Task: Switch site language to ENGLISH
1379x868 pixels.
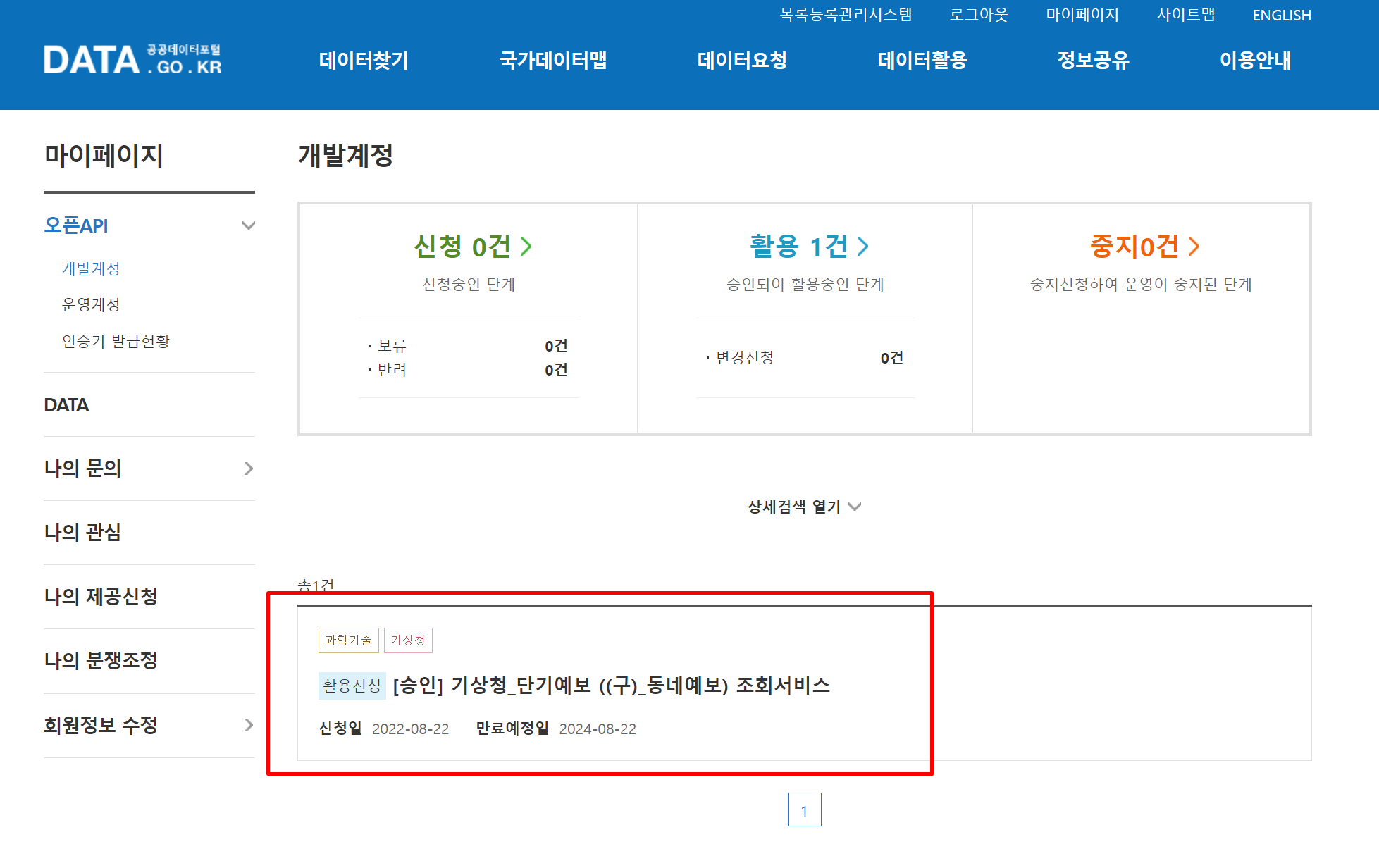Action: (x=1281, y=15)
